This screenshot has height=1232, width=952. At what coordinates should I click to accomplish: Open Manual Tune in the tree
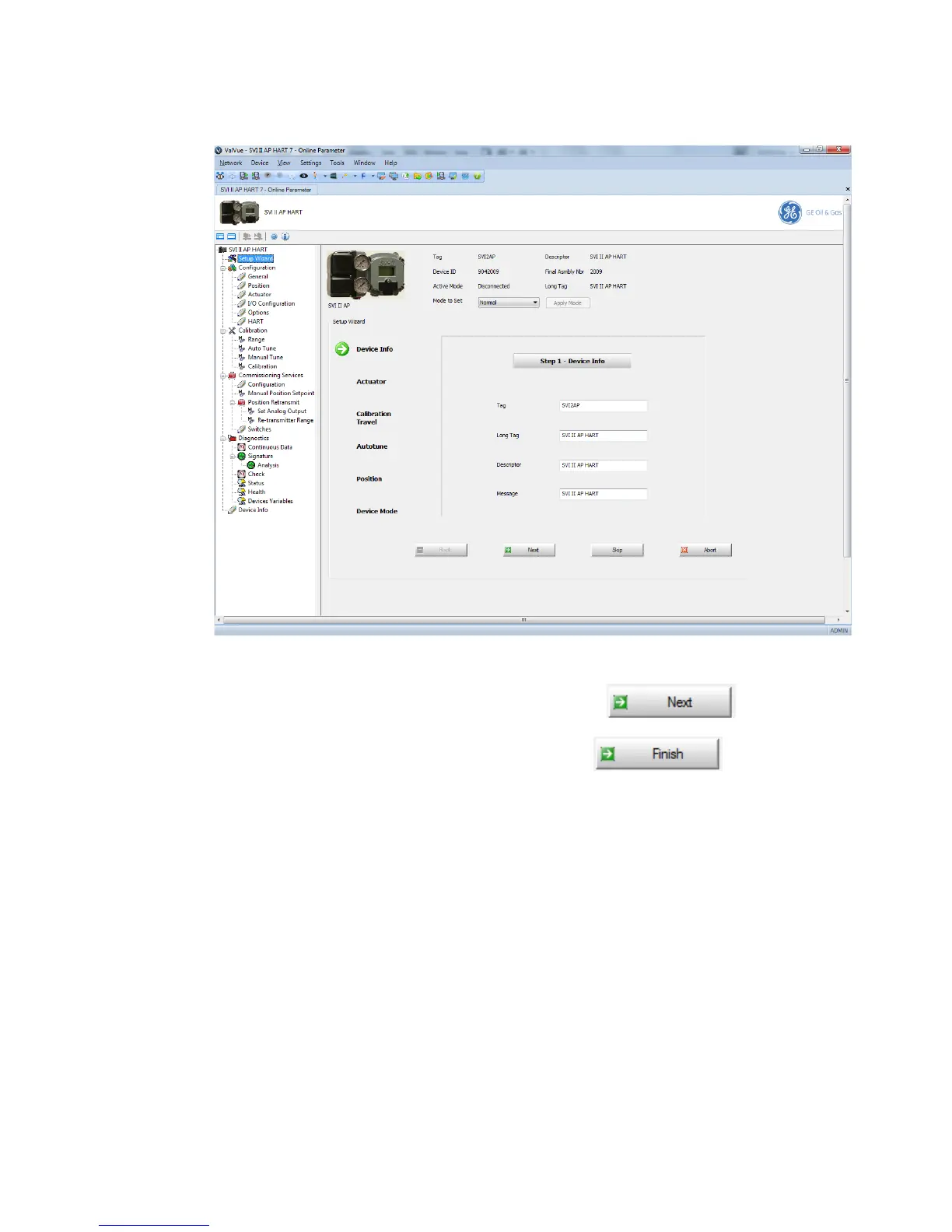265,357
